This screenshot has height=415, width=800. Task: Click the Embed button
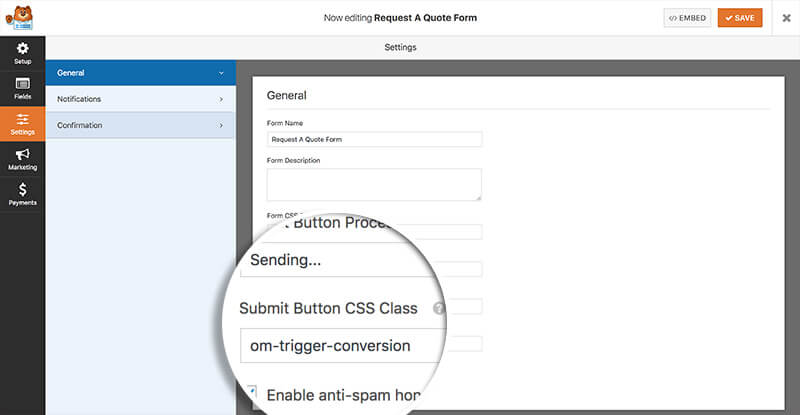tap(687, 18)
